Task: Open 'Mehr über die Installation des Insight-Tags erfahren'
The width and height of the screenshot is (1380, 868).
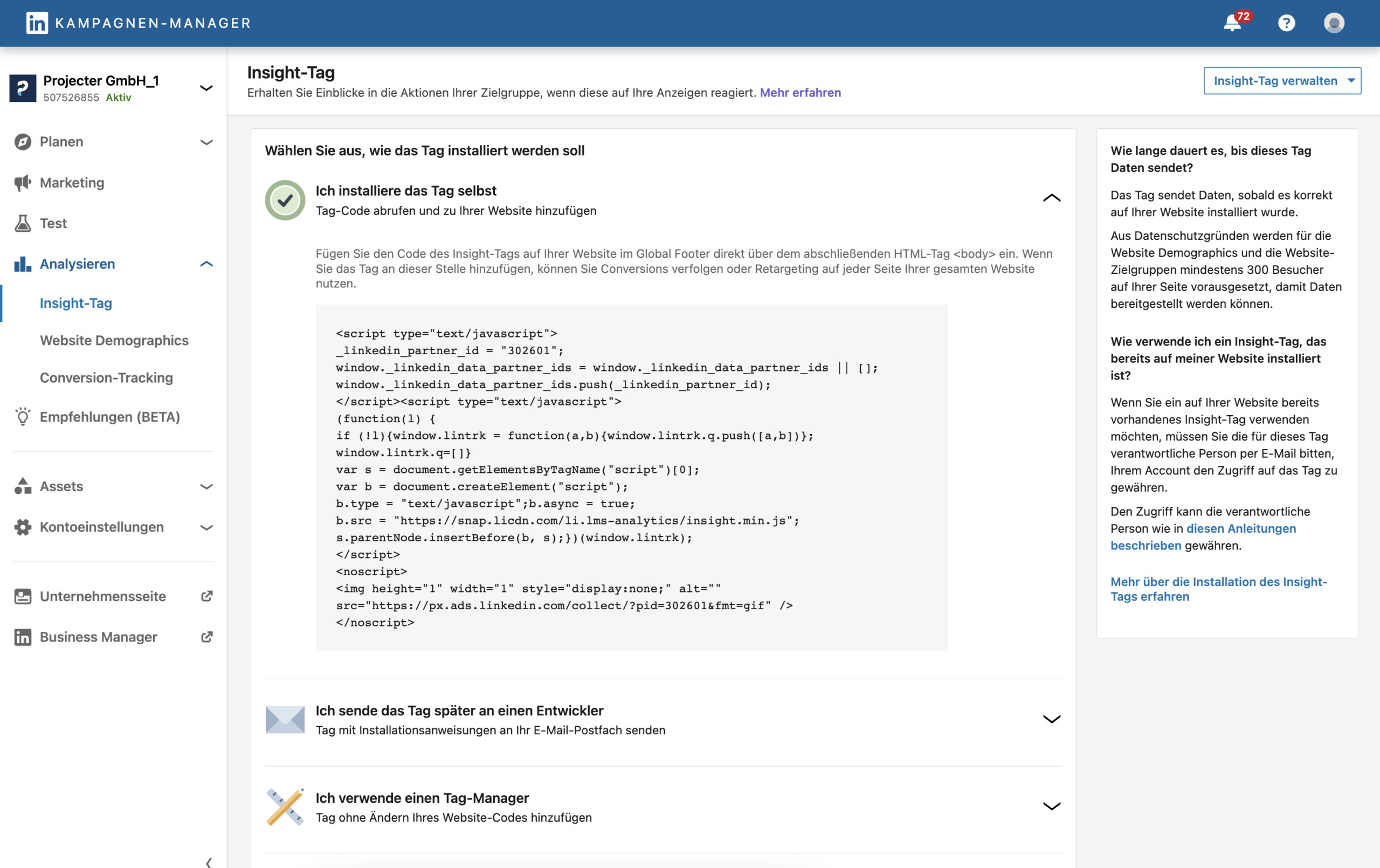Action: click(x=1218, y=589)
